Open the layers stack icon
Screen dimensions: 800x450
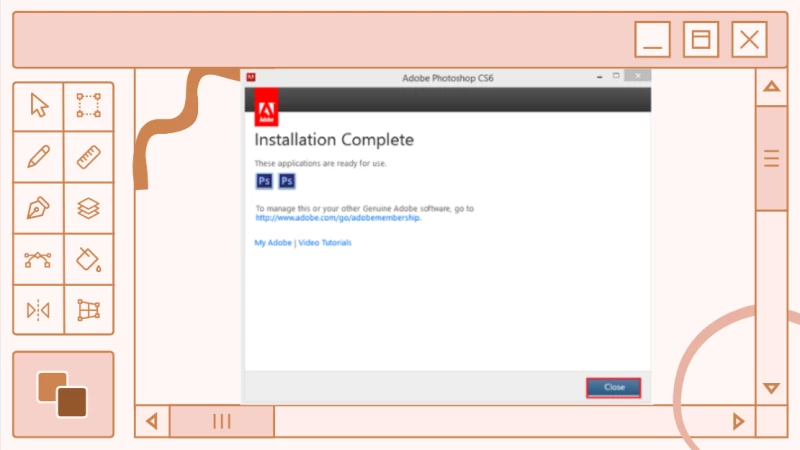click(x=89, y=209)
